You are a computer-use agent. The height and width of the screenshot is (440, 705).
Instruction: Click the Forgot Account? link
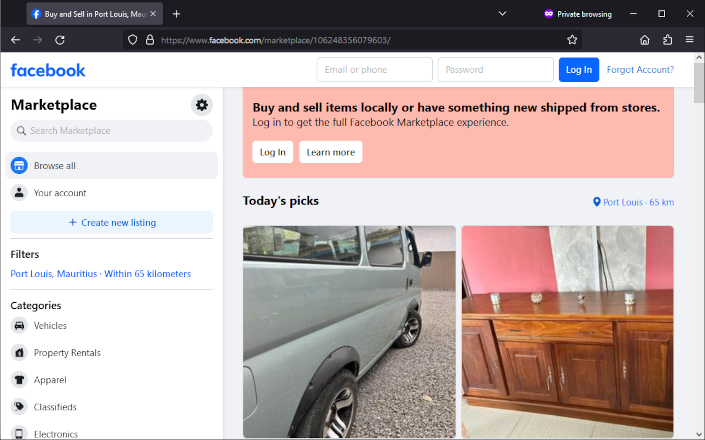pos(640,70)
